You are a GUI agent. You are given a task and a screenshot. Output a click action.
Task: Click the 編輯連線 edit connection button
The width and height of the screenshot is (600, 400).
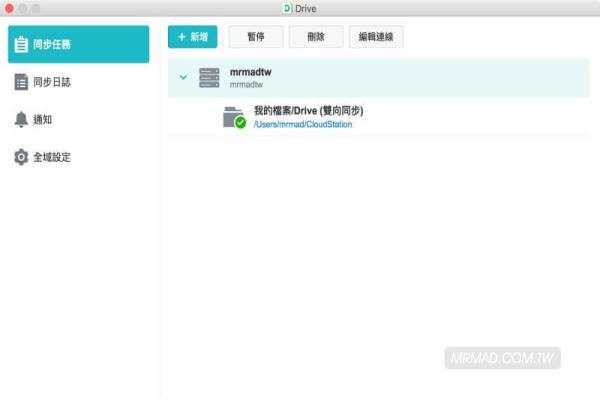click(376, 37)
